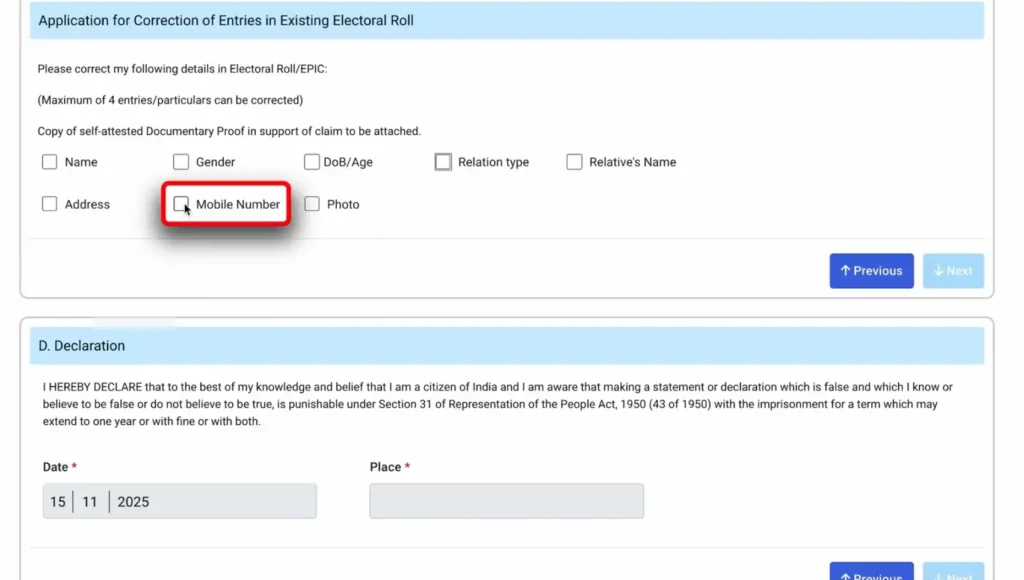Focus the Place input field
This screenshot has height=580, width=1024.
point(506,502)
